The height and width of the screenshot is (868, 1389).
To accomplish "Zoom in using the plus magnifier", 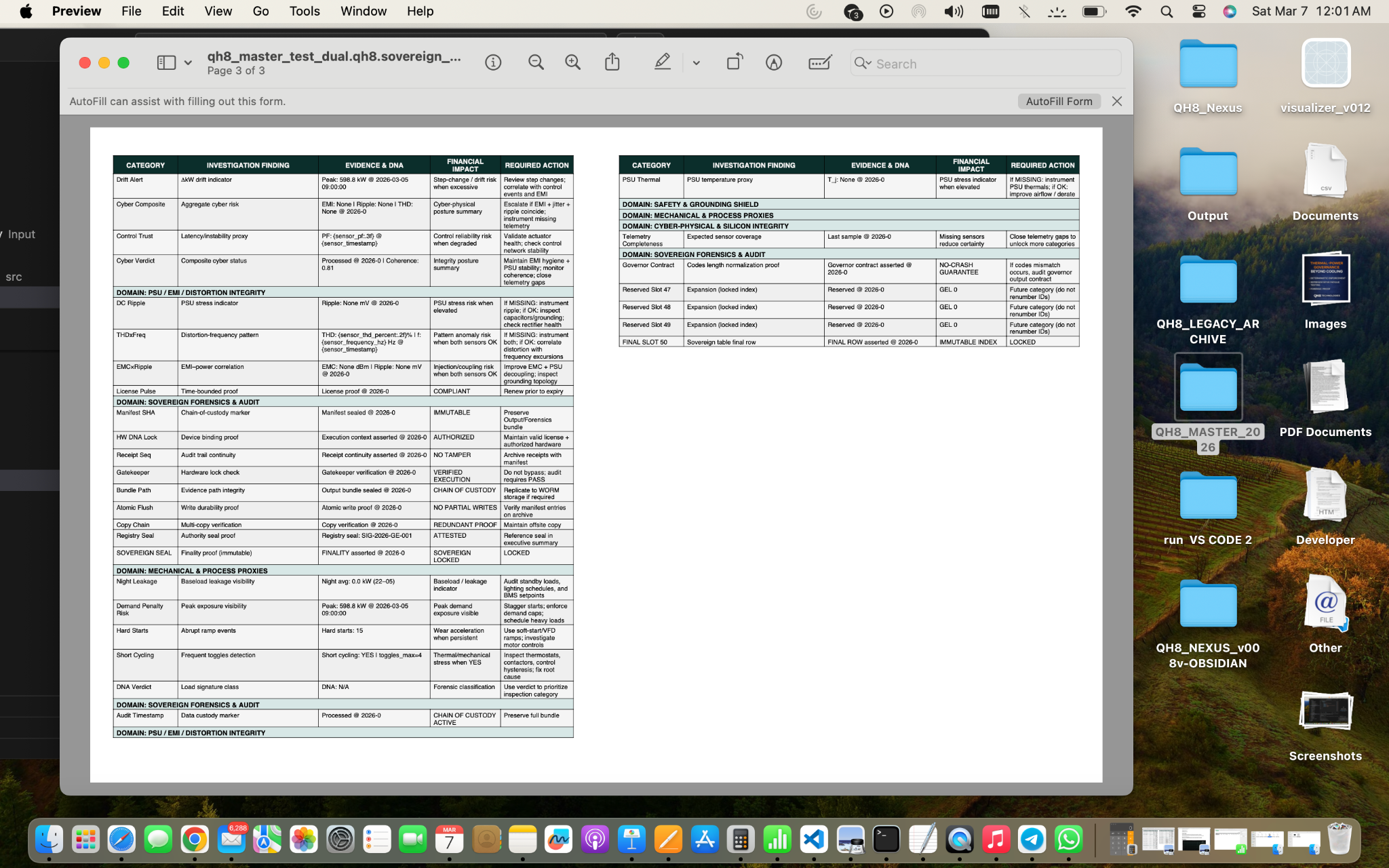I will 573,63.
